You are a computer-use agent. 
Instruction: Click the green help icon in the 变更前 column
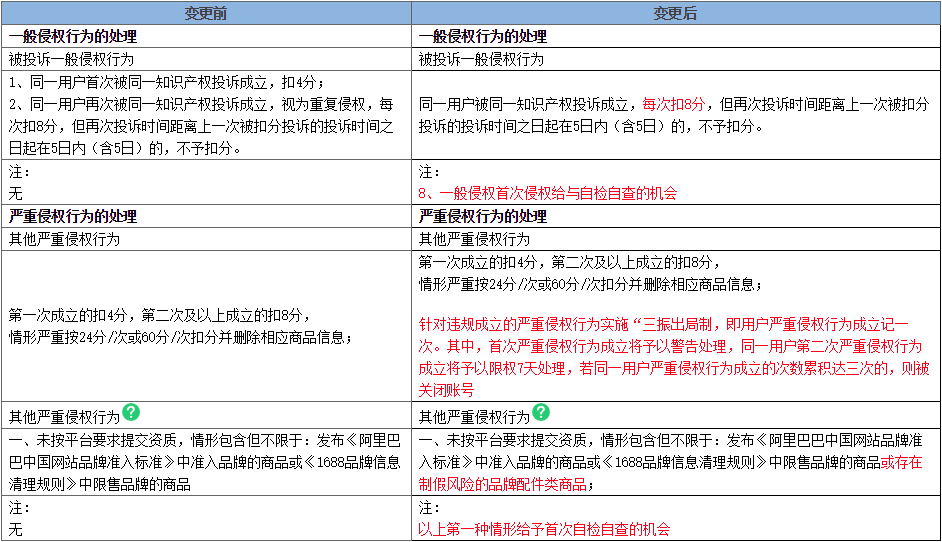(131, 412)
